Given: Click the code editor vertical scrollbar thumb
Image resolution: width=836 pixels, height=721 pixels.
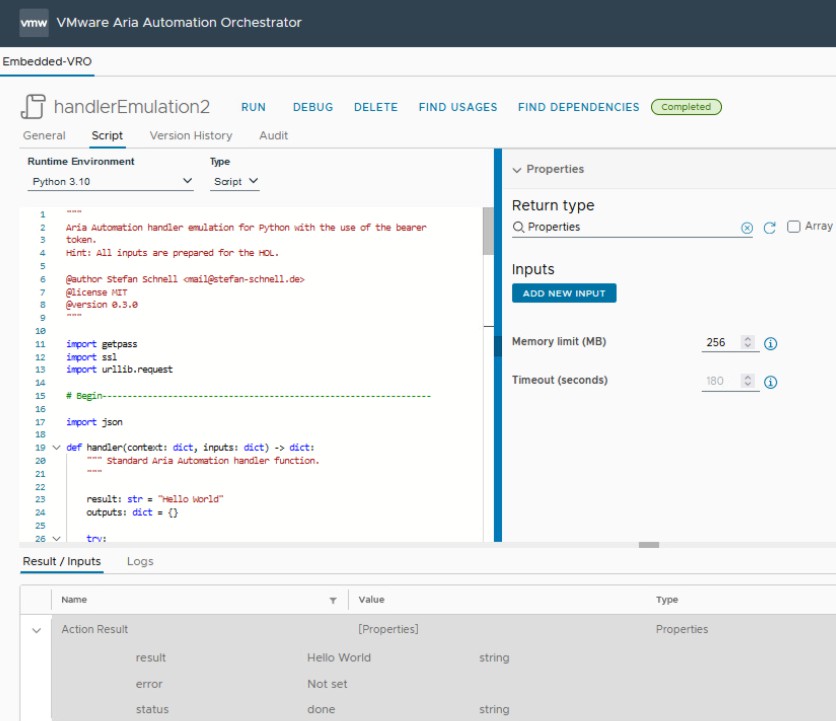Looking at the screenshot, I should tap(488, 231).
